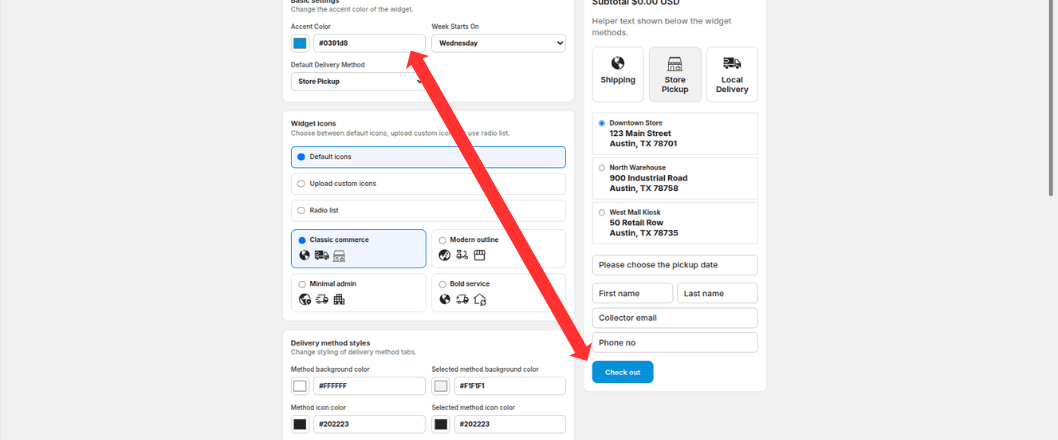Image resolution: width=1058 pixels, height=440 pixels.
Task: Click the '900 Industrial Road' address text
Action: pos(648,178)
